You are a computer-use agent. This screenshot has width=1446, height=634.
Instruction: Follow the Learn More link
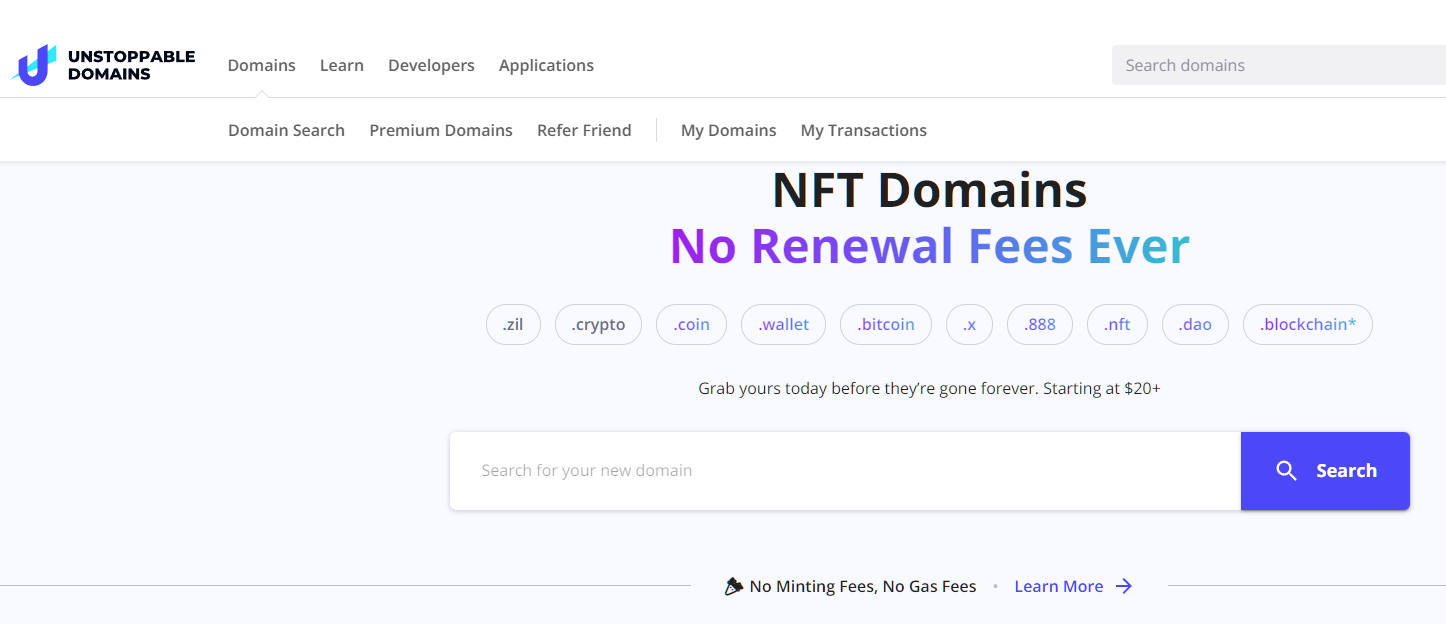1059,587
